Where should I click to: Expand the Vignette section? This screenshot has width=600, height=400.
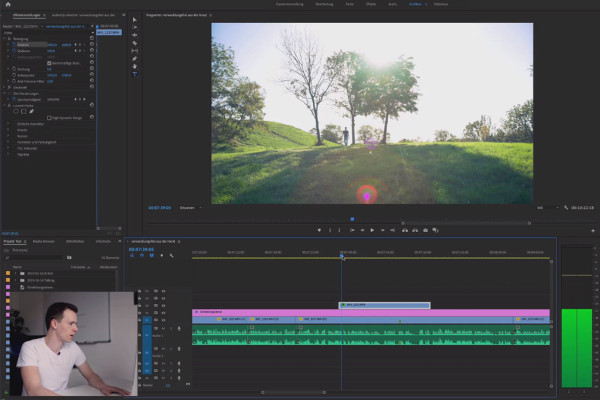click(x=8, y=154)
